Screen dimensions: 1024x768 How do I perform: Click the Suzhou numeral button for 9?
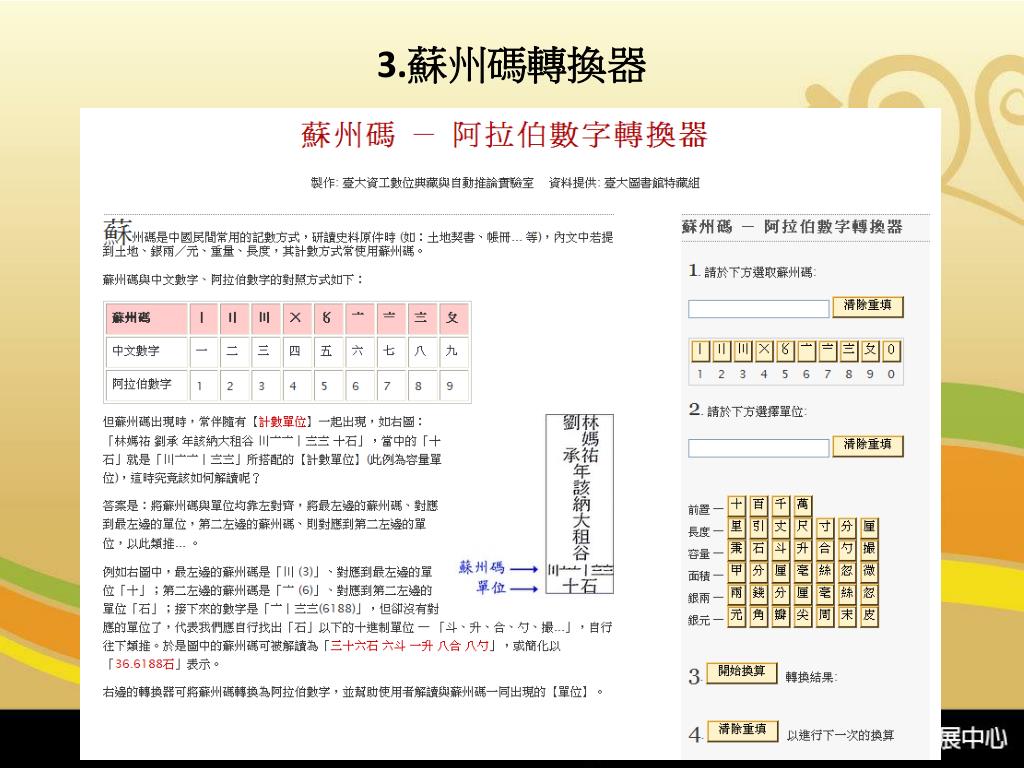pyautogui.click(x=870, y=351)
